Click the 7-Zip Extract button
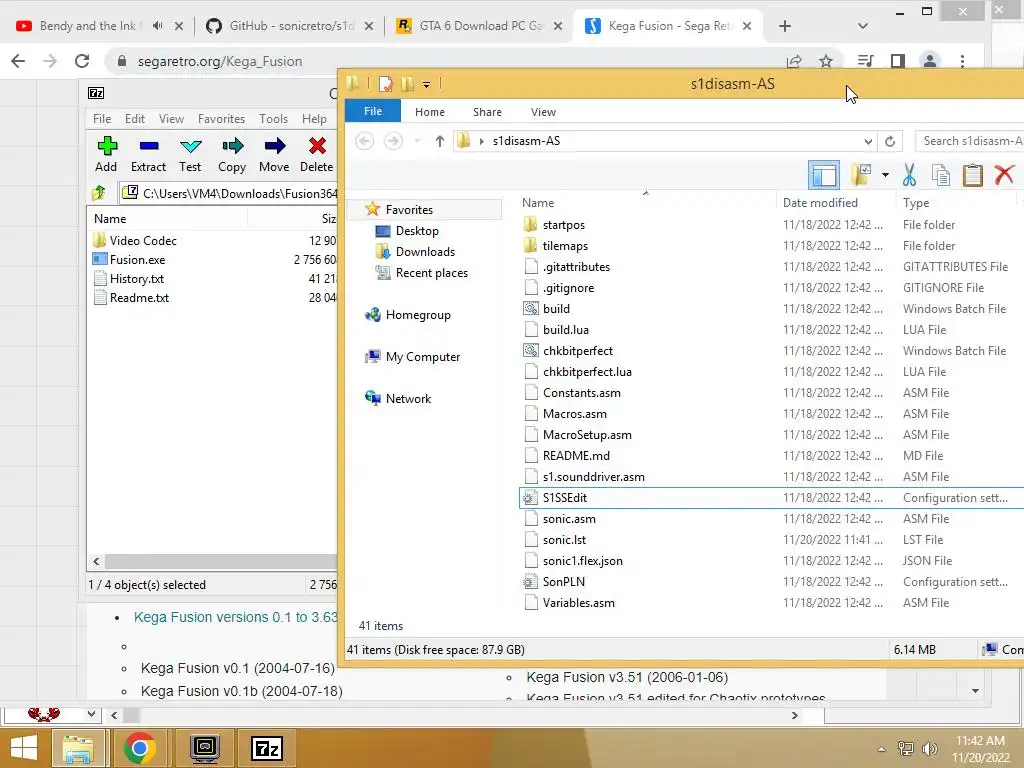The width and height of the screenshot is (1024, 768). point(148,154)
